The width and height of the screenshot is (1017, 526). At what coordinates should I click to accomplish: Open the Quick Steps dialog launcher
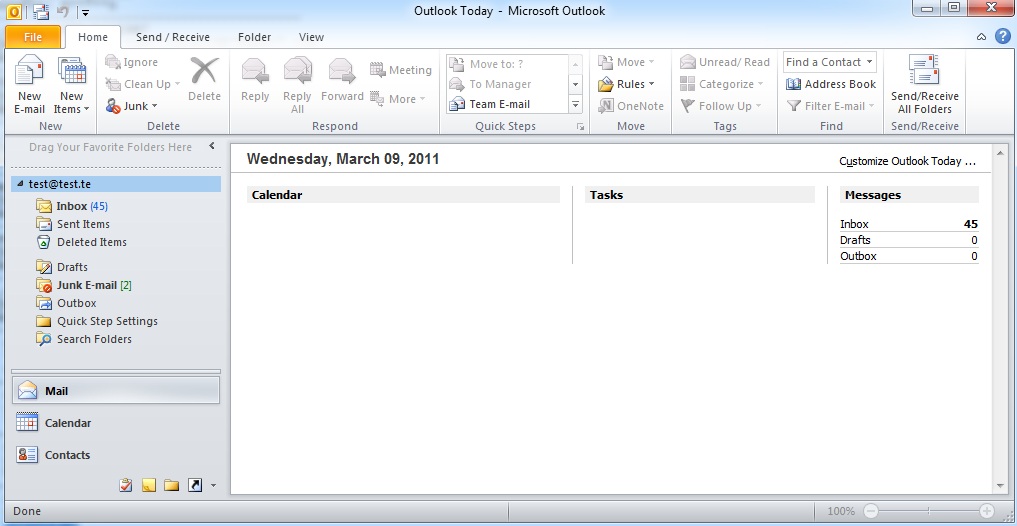580,127
